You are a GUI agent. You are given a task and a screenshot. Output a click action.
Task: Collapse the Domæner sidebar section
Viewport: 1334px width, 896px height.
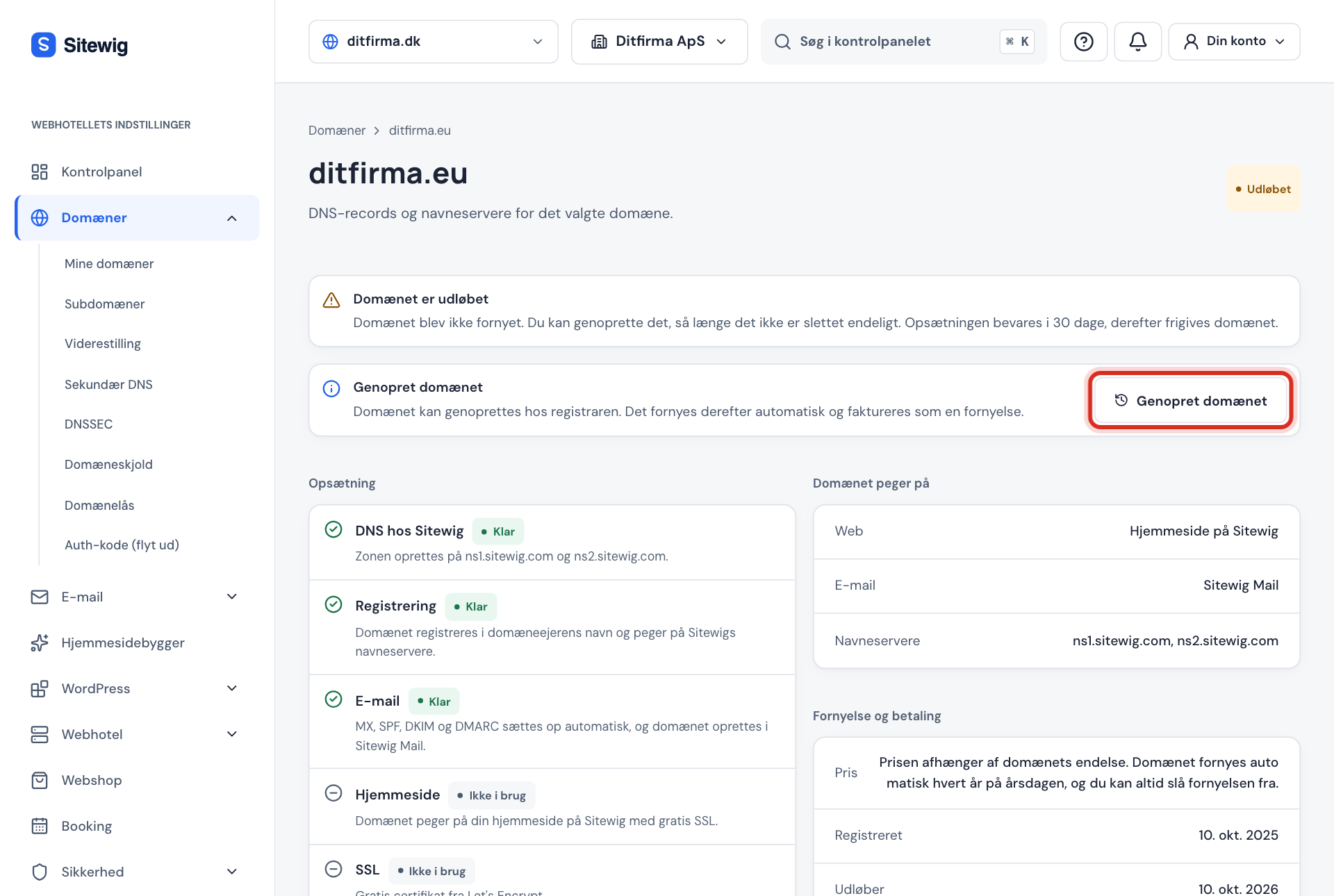pos(232,218)
